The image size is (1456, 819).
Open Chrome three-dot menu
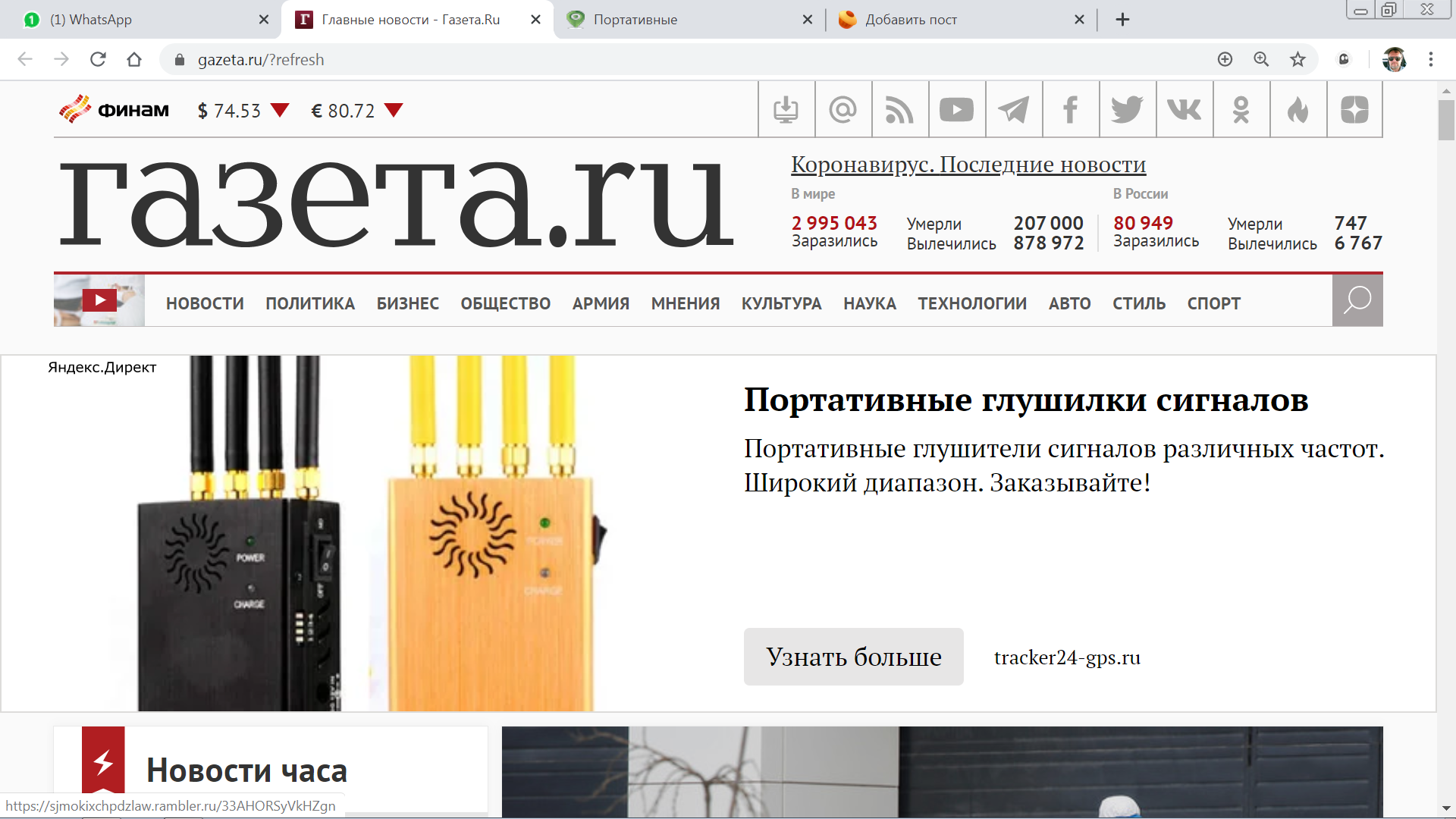coord(1431,59)
